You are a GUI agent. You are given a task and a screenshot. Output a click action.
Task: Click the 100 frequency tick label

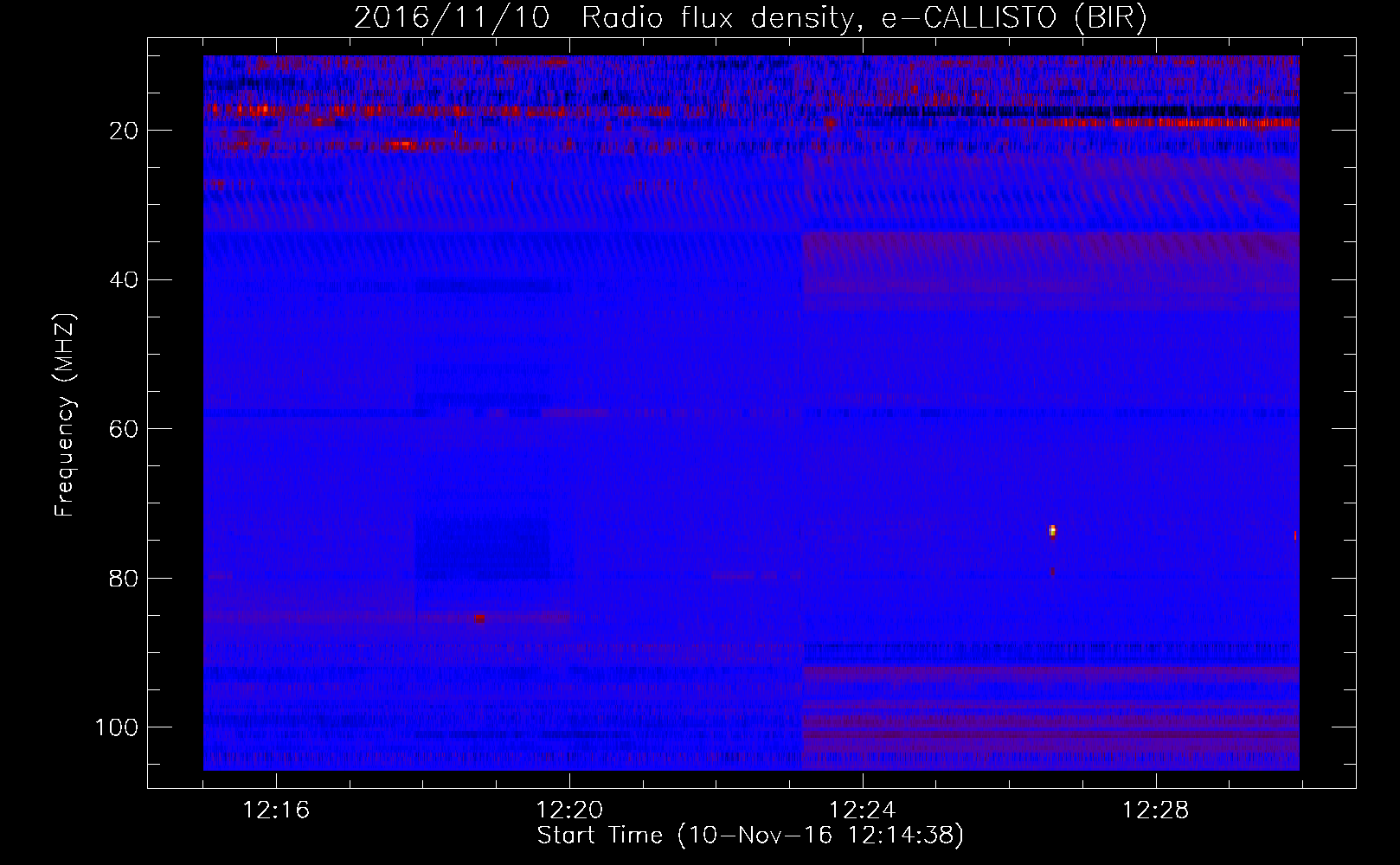[117, 727]
